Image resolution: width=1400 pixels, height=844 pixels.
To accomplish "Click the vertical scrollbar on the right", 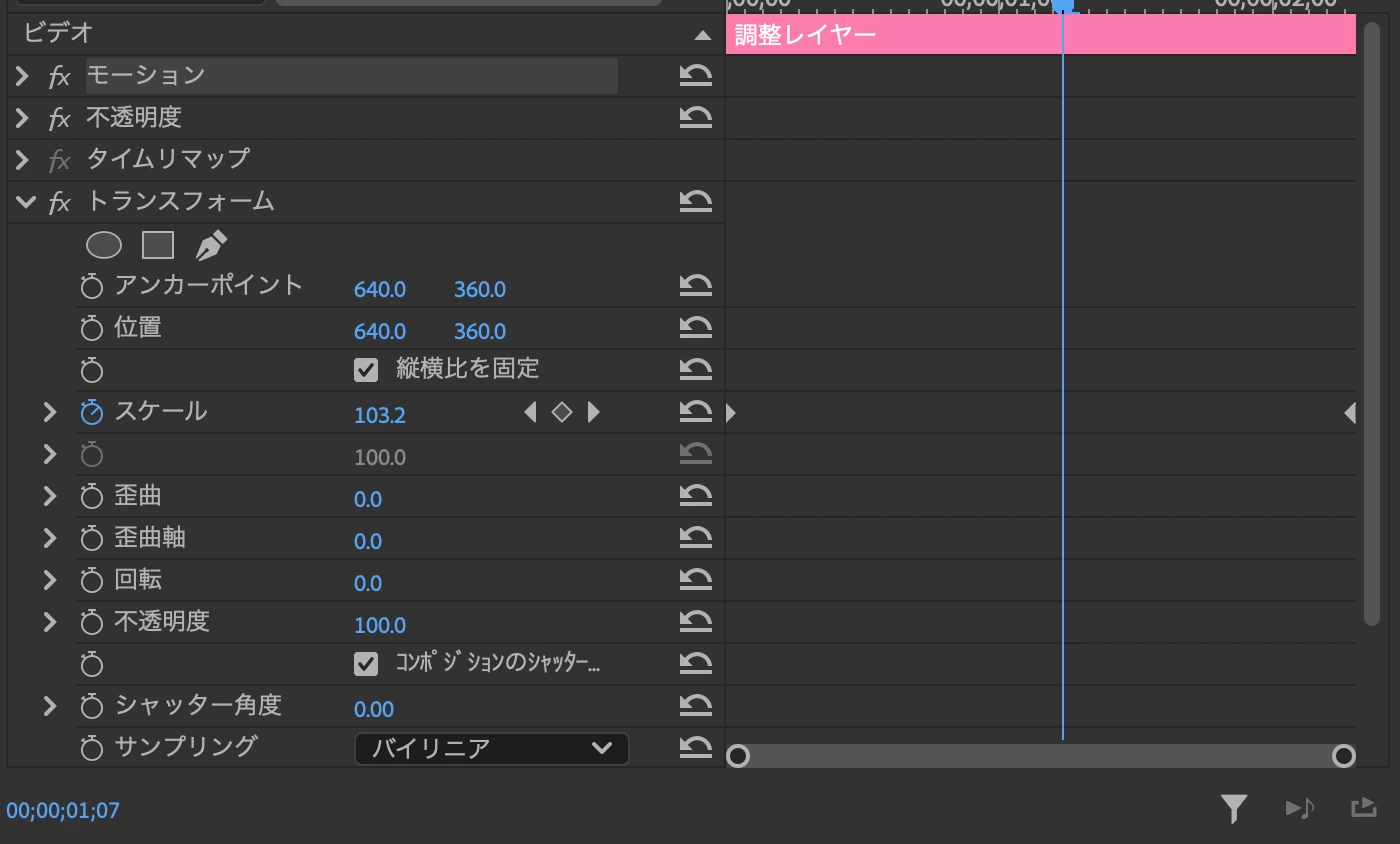I will (1372, 325).
